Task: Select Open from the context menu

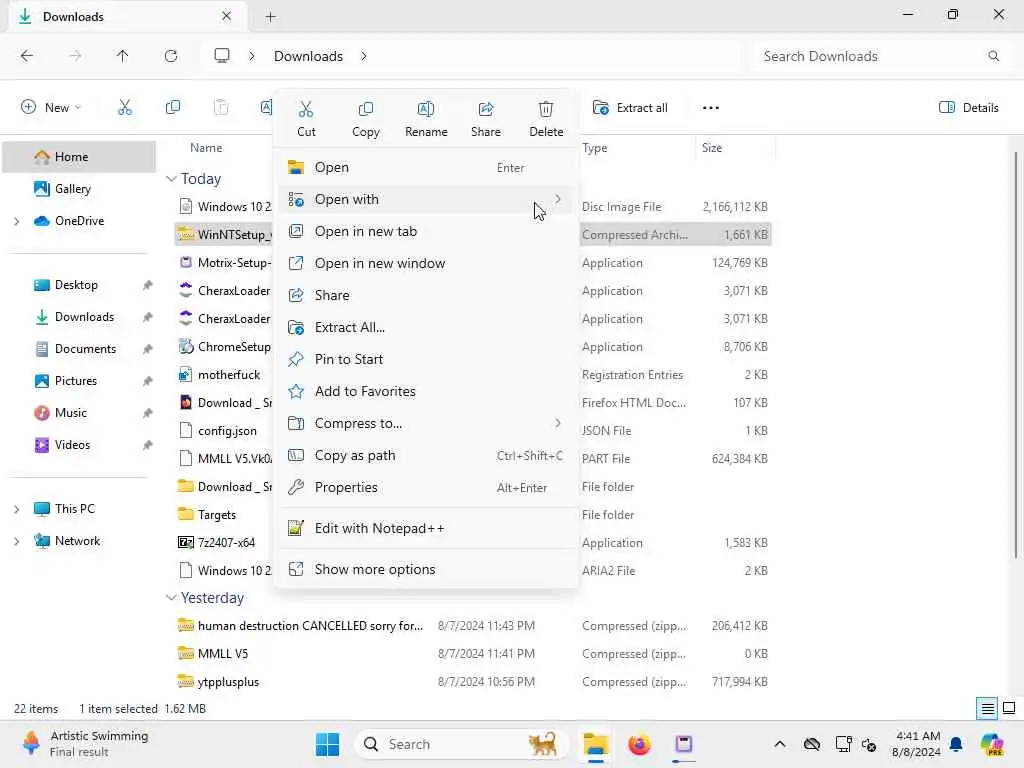Action: tap(428, 167)
